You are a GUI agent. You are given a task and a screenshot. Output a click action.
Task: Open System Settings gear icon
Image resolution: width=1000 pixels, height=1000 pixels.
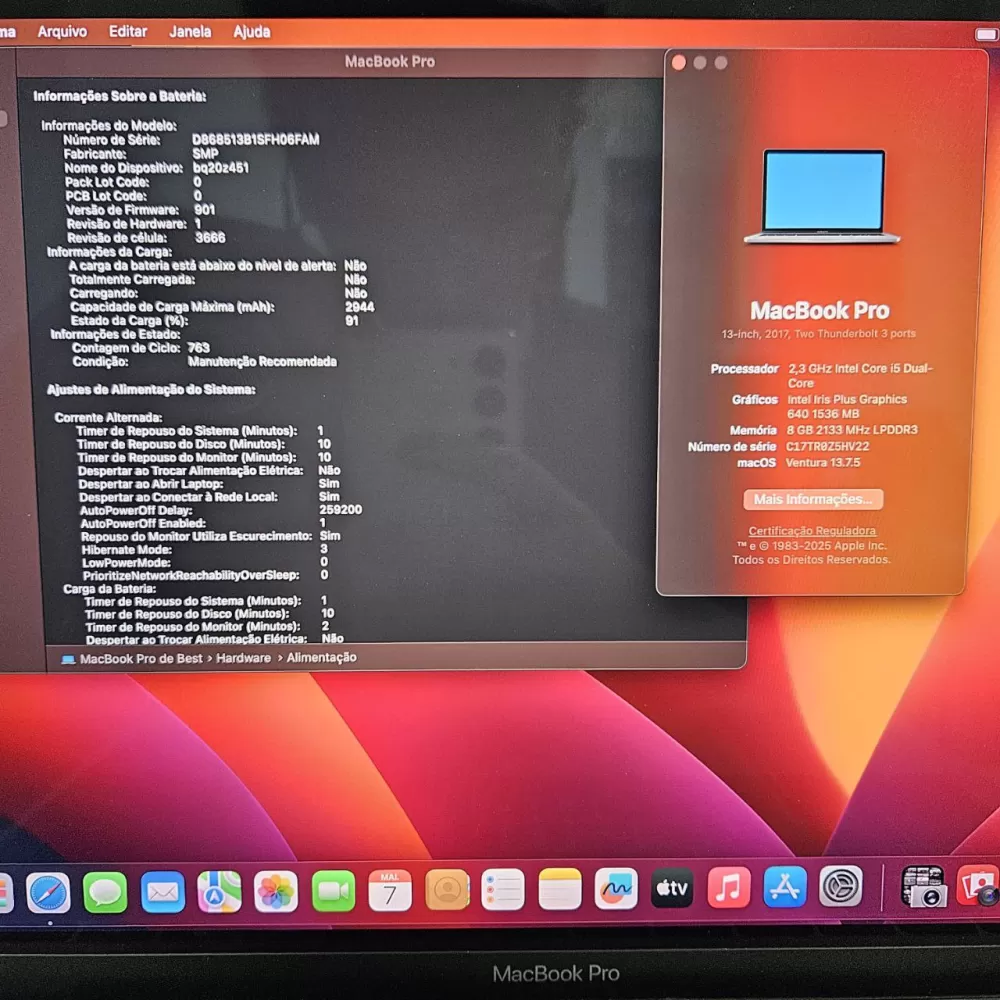[x=841, y=886]
